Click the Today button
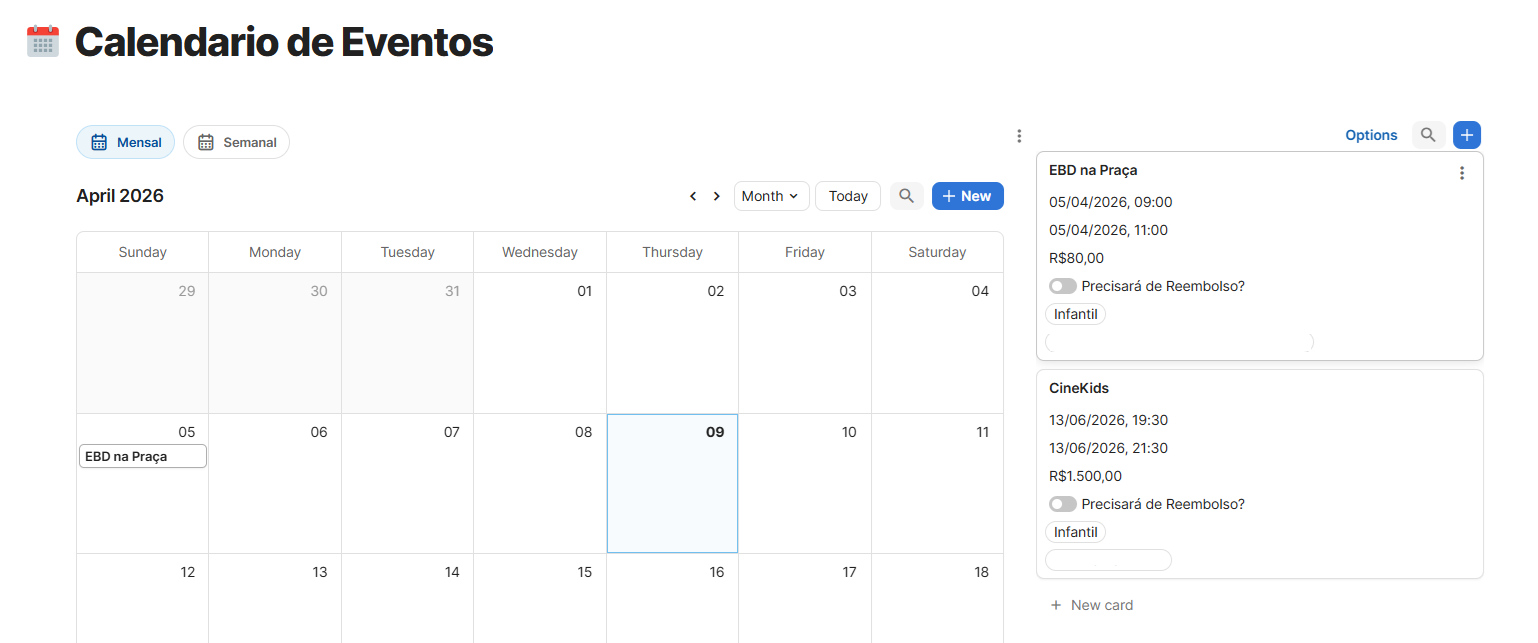 847,196
